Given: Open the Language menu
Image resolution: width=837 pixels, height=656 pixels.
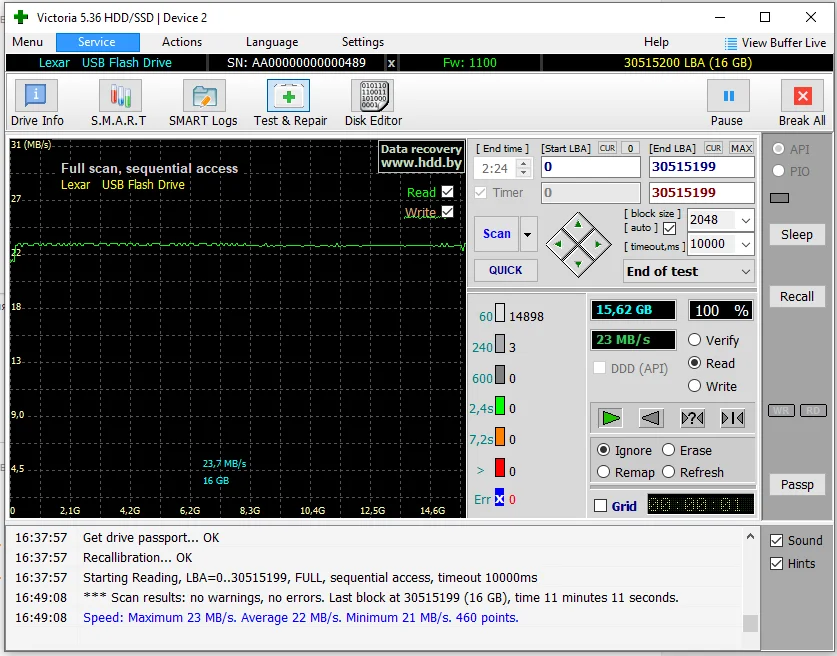Looking at the screenshot, I should click(x=272, y=42).
